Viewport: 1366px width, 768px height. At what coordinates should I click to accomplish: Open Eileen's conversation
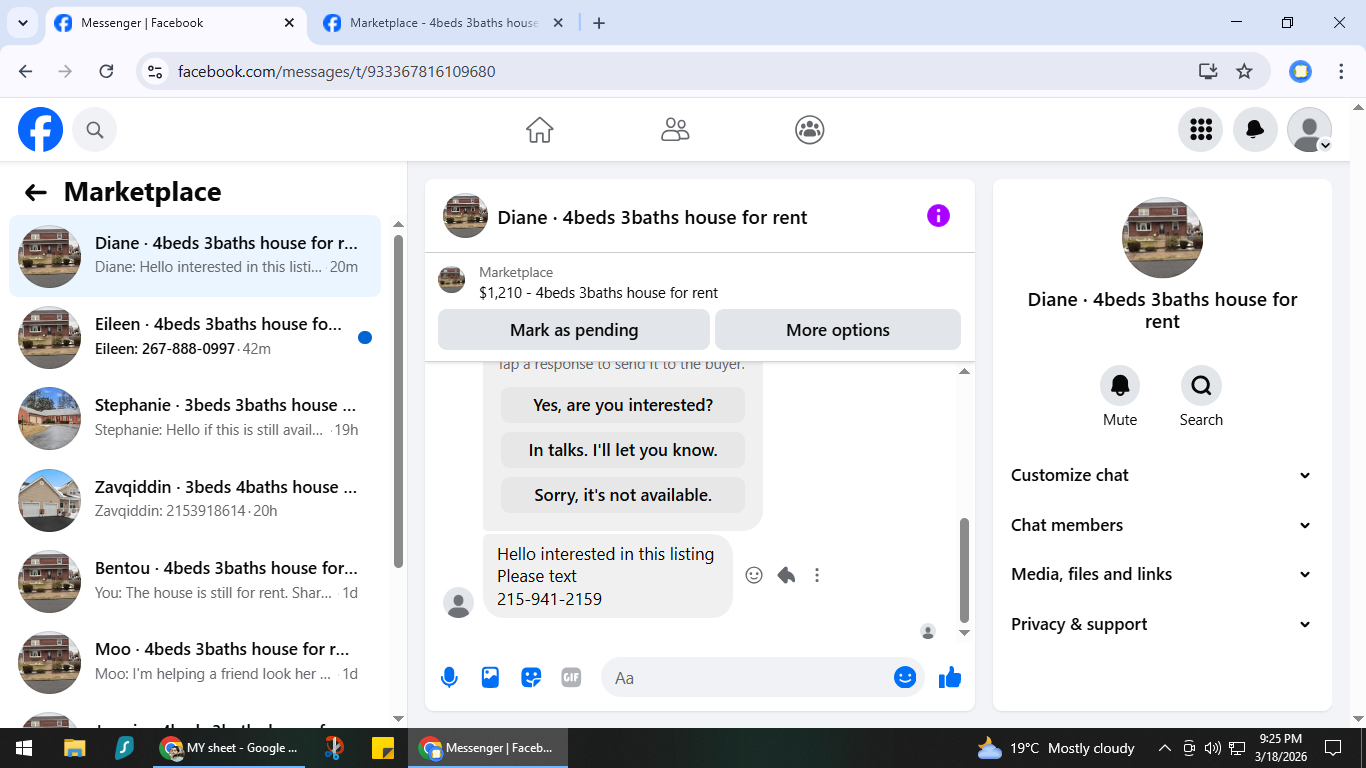pos(195,337)
